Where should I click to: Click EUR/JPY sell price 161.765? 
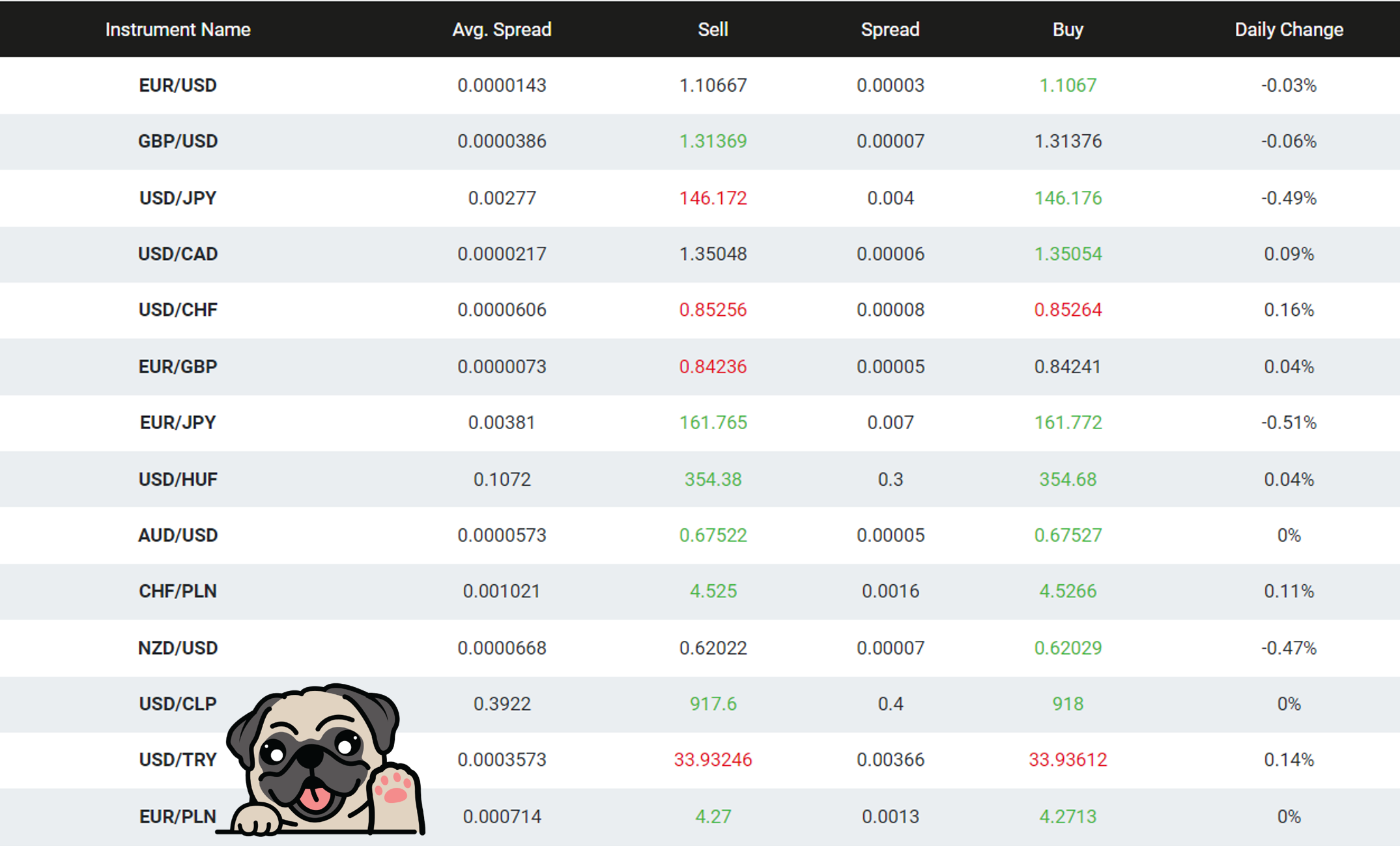pos(713,423)
